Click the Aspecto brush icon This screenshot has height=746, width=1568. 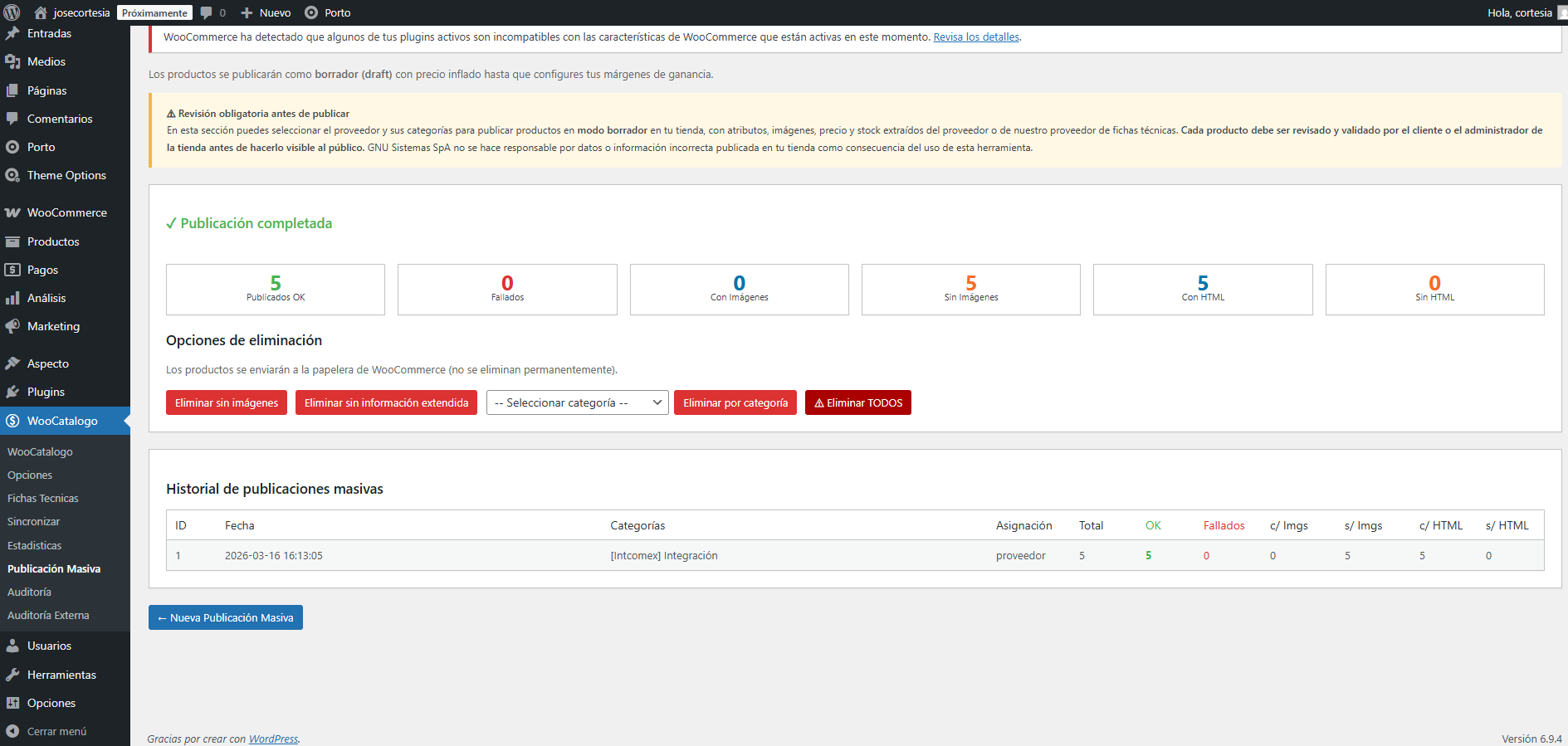[12, 363]
